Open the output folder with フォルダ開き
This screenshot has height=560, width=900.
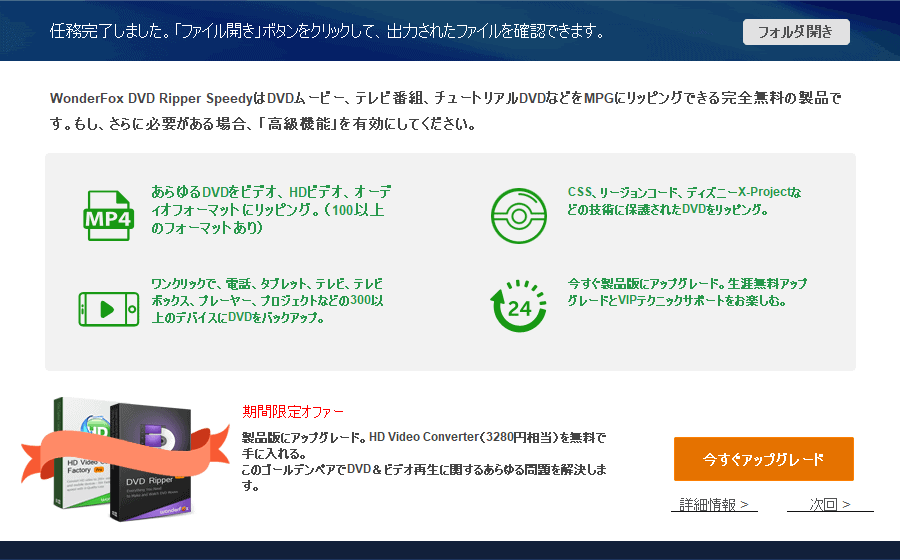pos(796,31)
